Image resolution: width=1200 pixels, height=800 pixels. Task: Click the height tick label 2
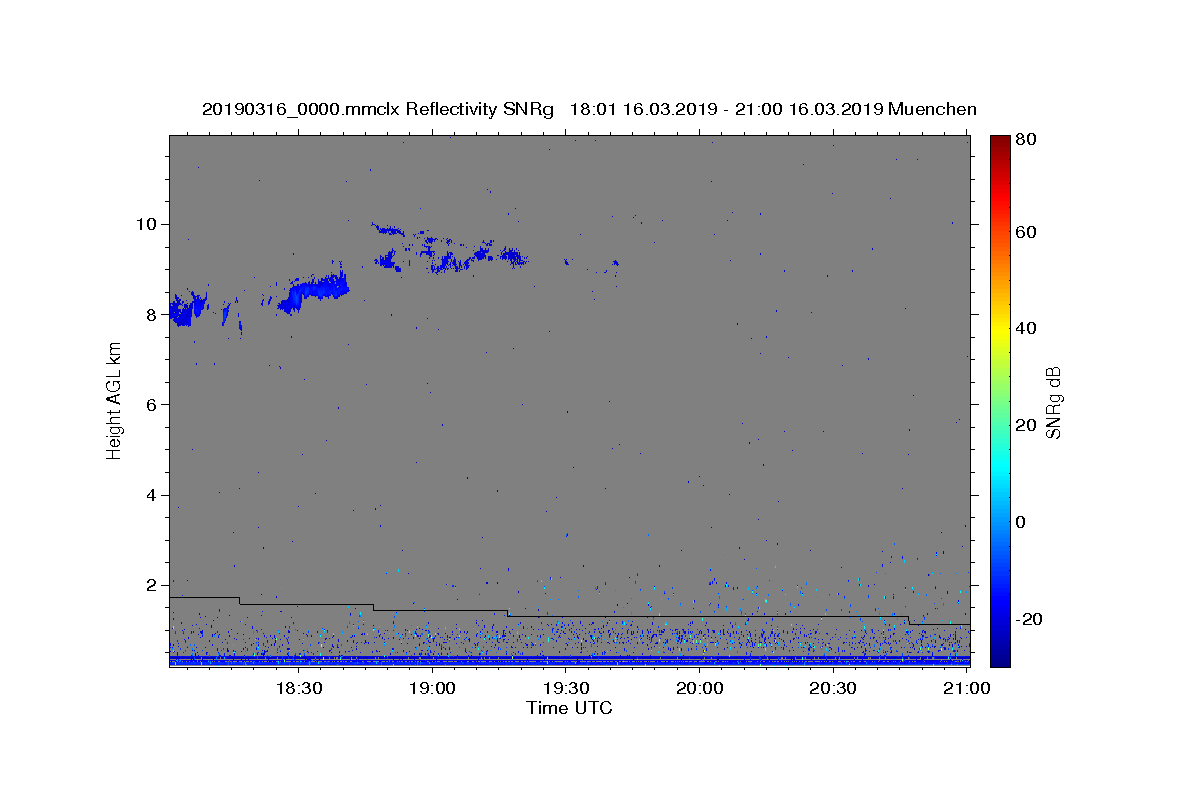point(151,585)
